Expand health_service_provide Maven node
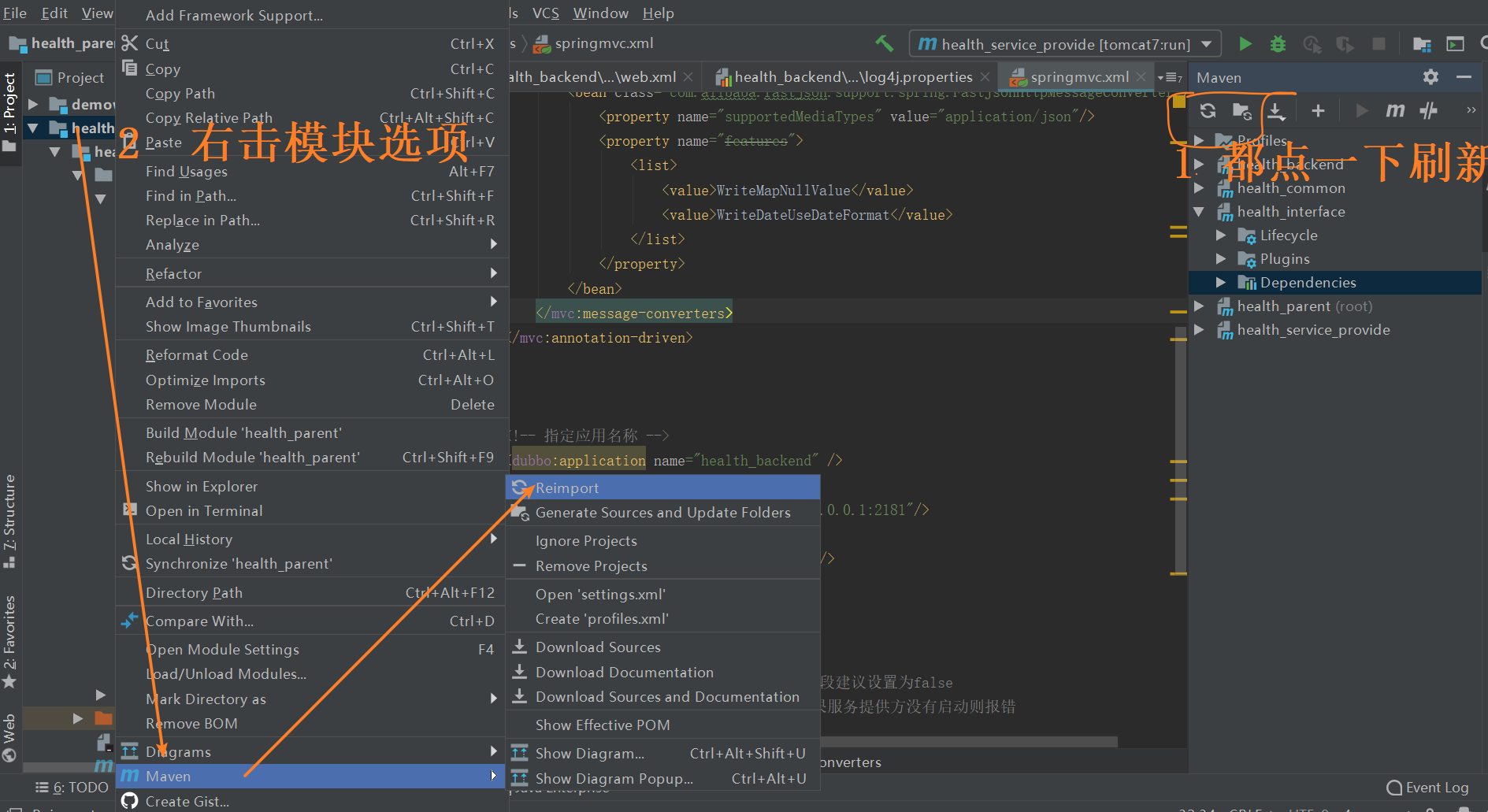The width and height of the screenshot is (1488, 812). [x=1199, y=330]
